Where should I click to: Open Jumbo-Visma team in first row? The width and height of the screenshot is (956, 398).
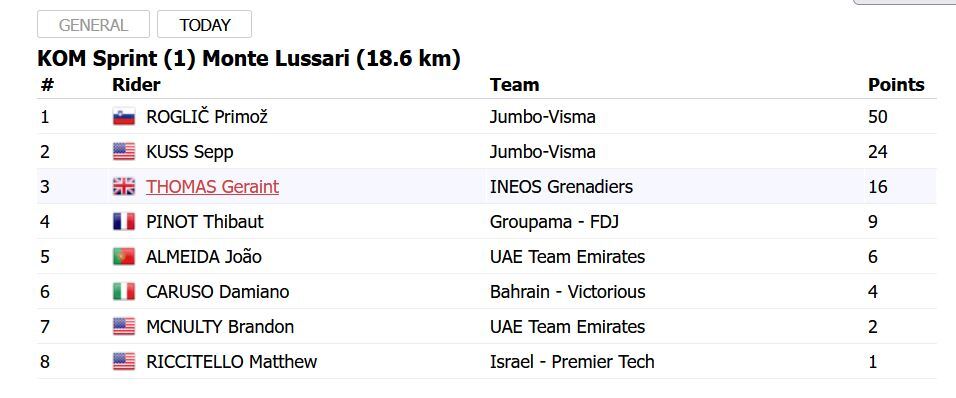pos(543,116)
